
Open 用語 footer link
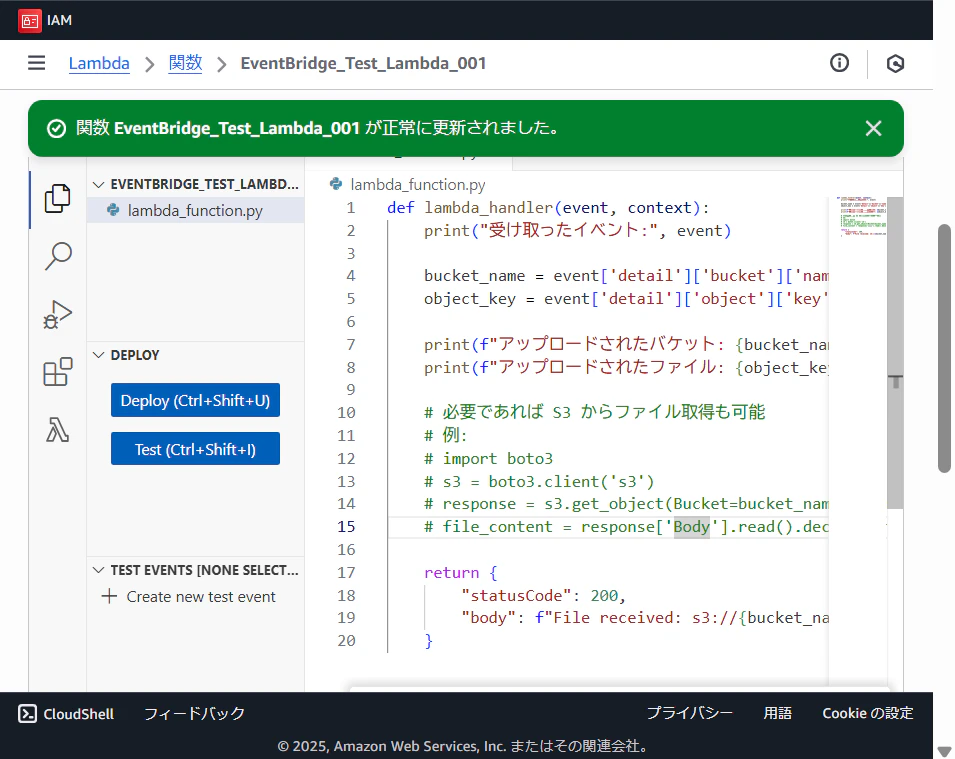coord(778,713)
